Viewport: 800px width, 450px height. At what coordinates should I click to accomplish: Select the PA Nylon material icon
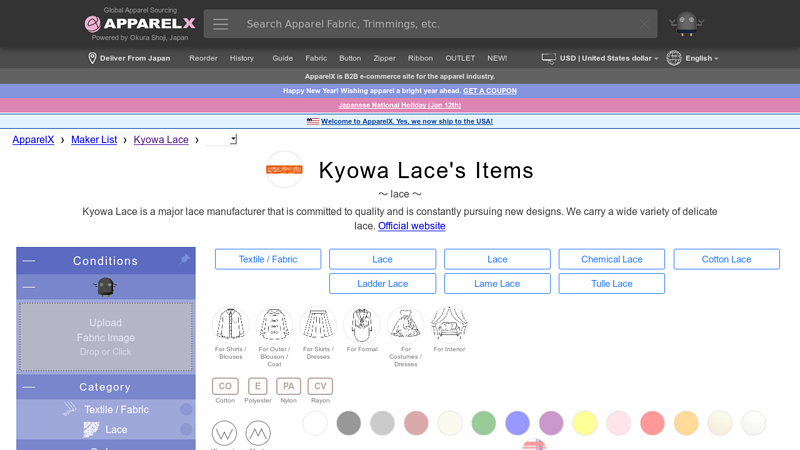coord(288,386)
